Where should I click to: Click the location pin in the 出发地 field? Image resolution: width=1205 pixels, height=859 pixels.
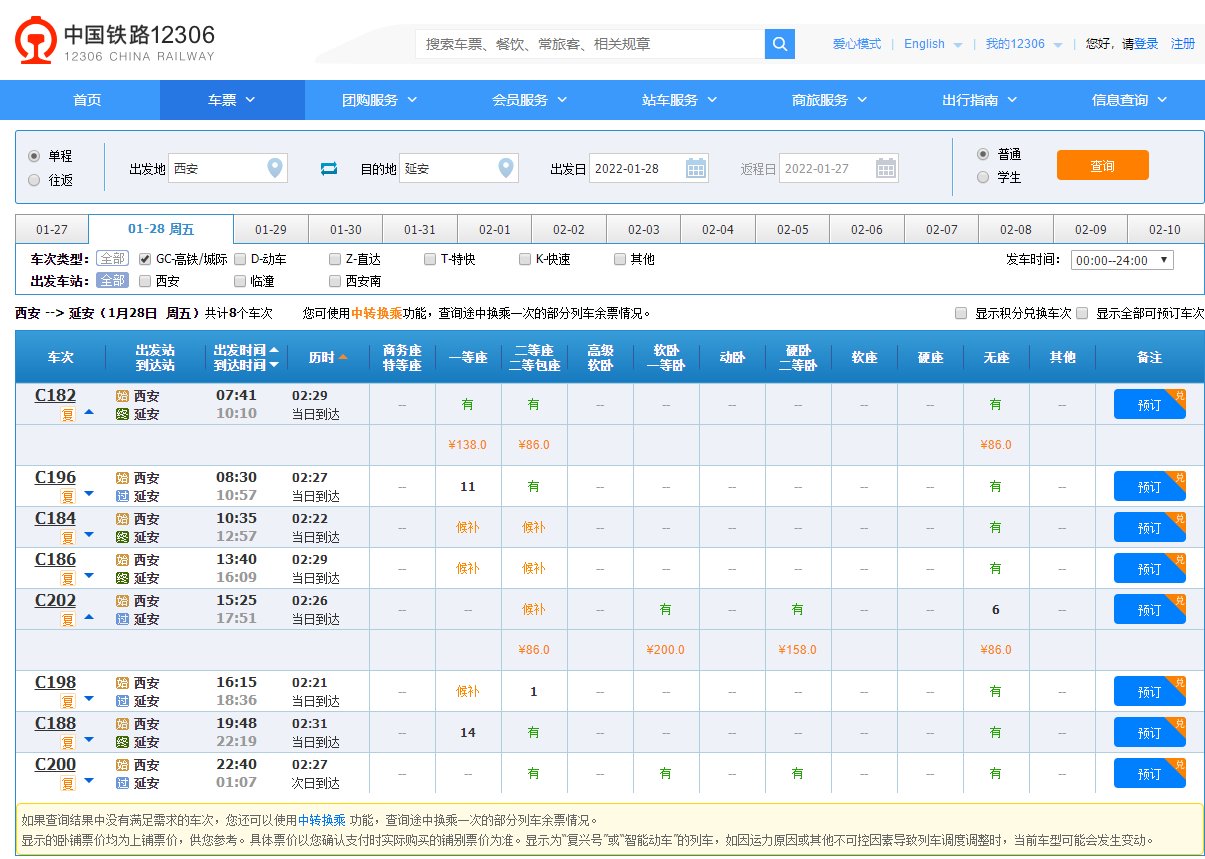[275, 168]
